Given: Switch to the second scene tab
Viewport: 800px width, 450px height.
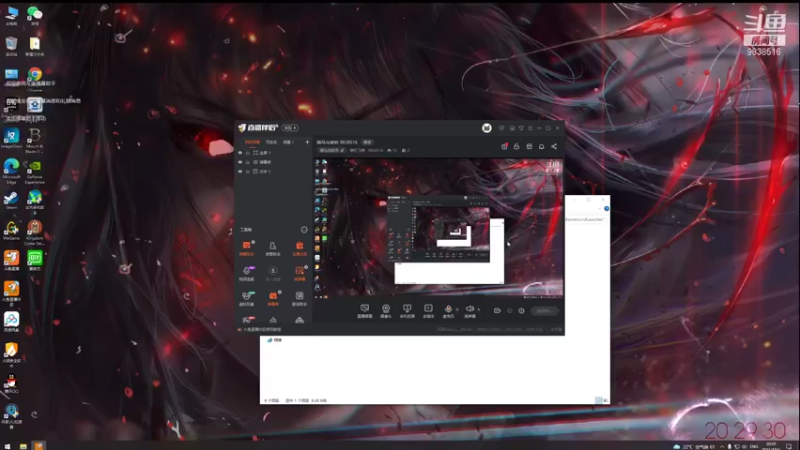Looking at the screenshot, I should coord(271,142).
